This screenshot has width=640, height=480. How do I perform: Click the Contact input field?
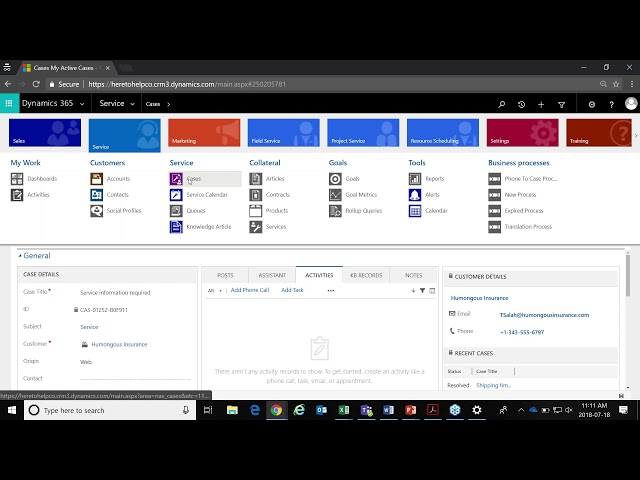[x=135, y=379]
